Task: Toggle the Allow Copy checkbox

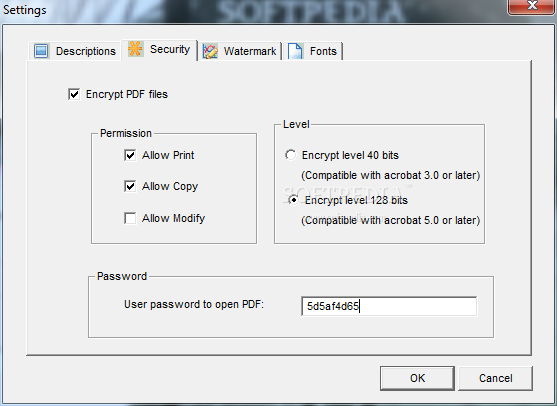Action: tap(130, 186)
